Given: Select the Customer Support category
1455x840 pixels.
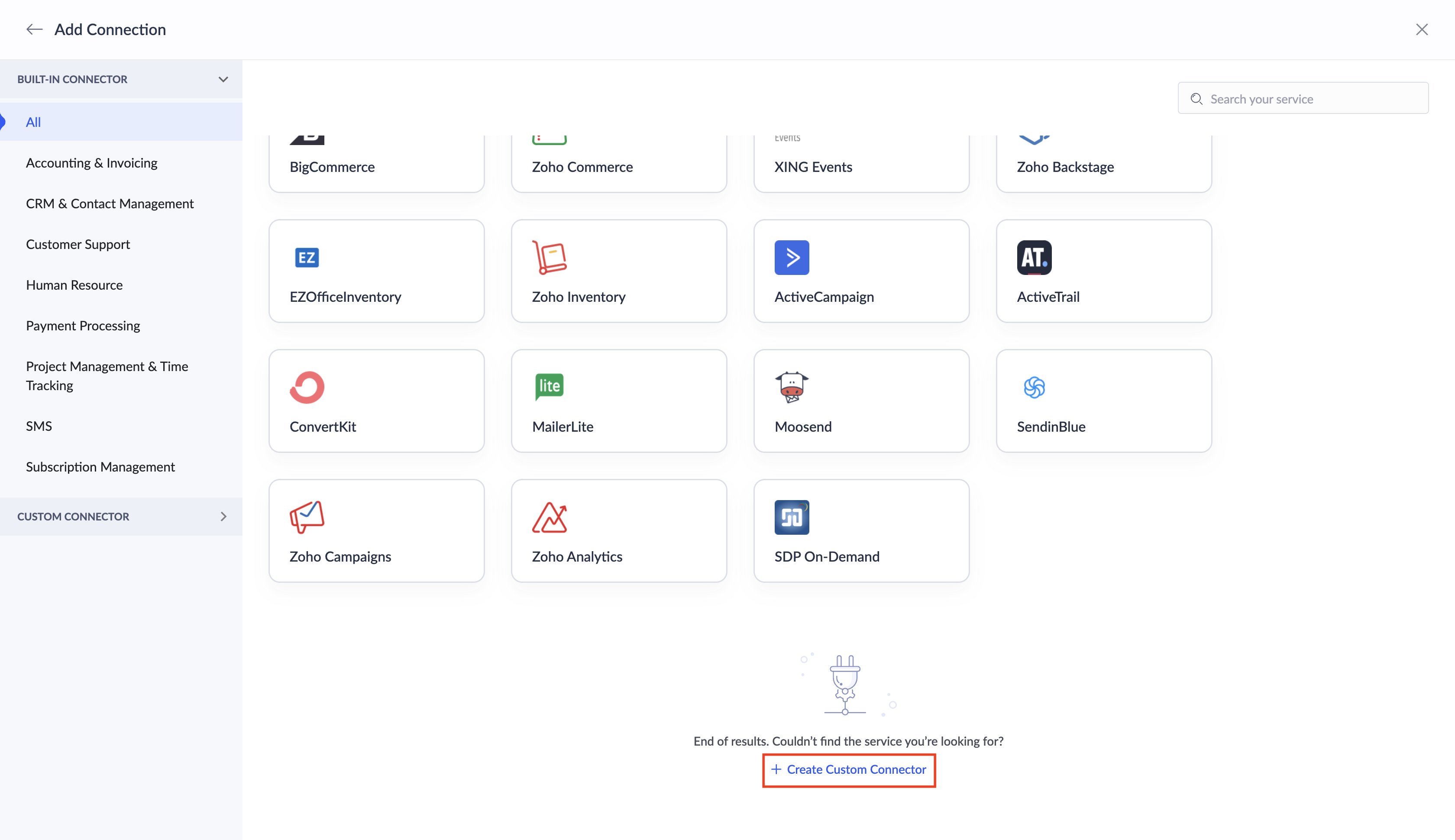Looking at the screenshot, I should 78,244.
